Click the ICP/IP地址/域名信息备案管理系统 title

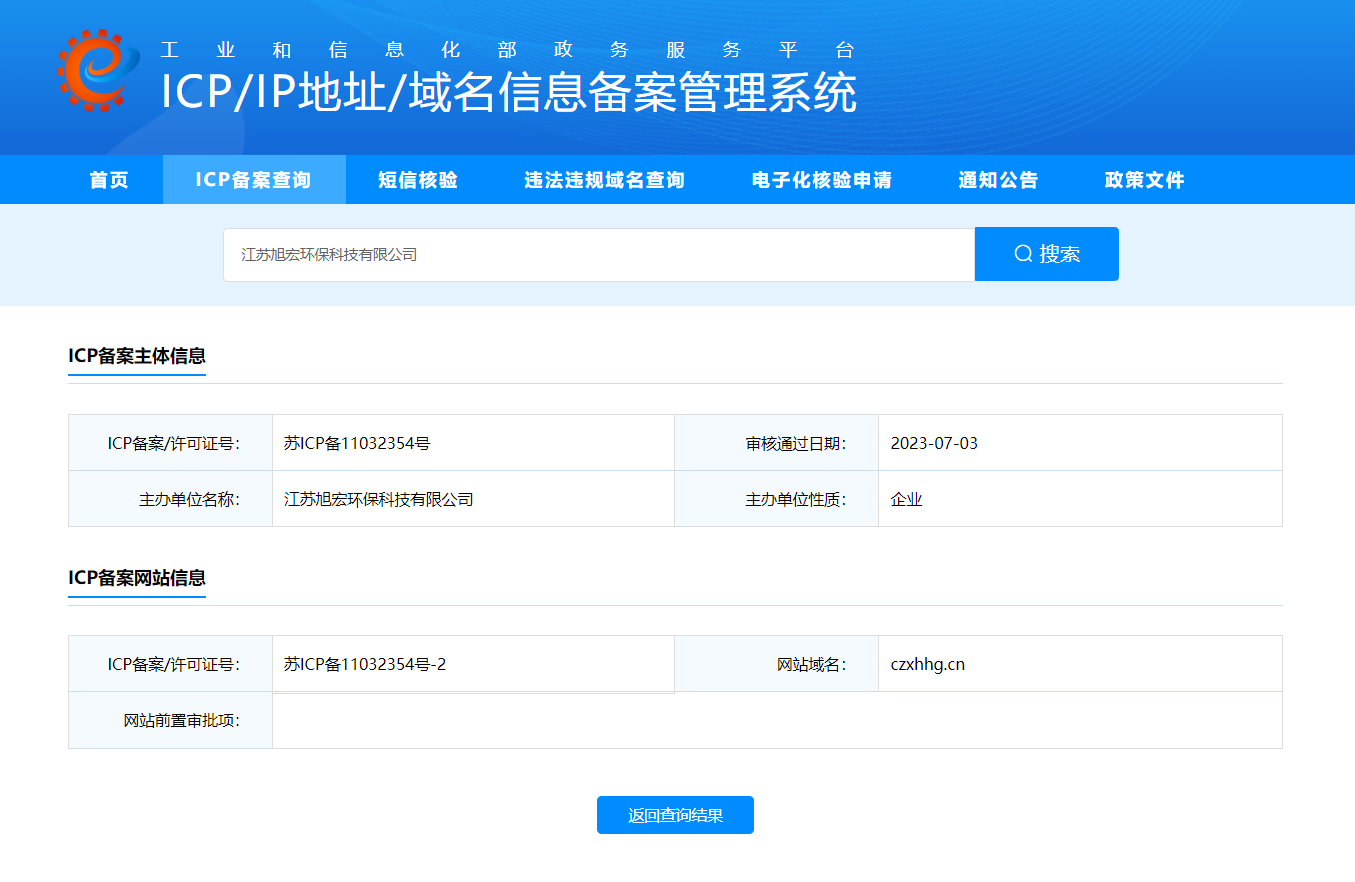[x=508, y=94]
